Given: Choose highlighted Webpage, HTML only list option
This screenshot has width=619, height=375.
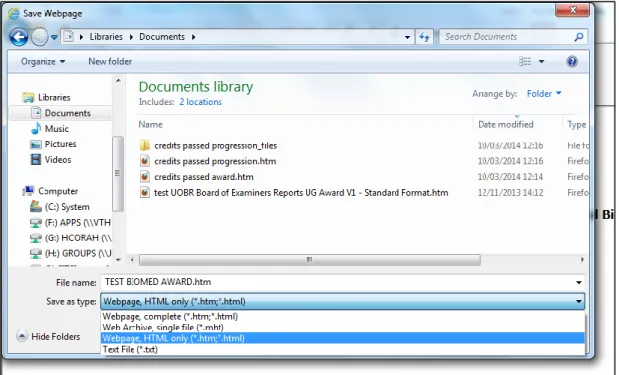Looking at the screenshot, I should coord(343,338).
